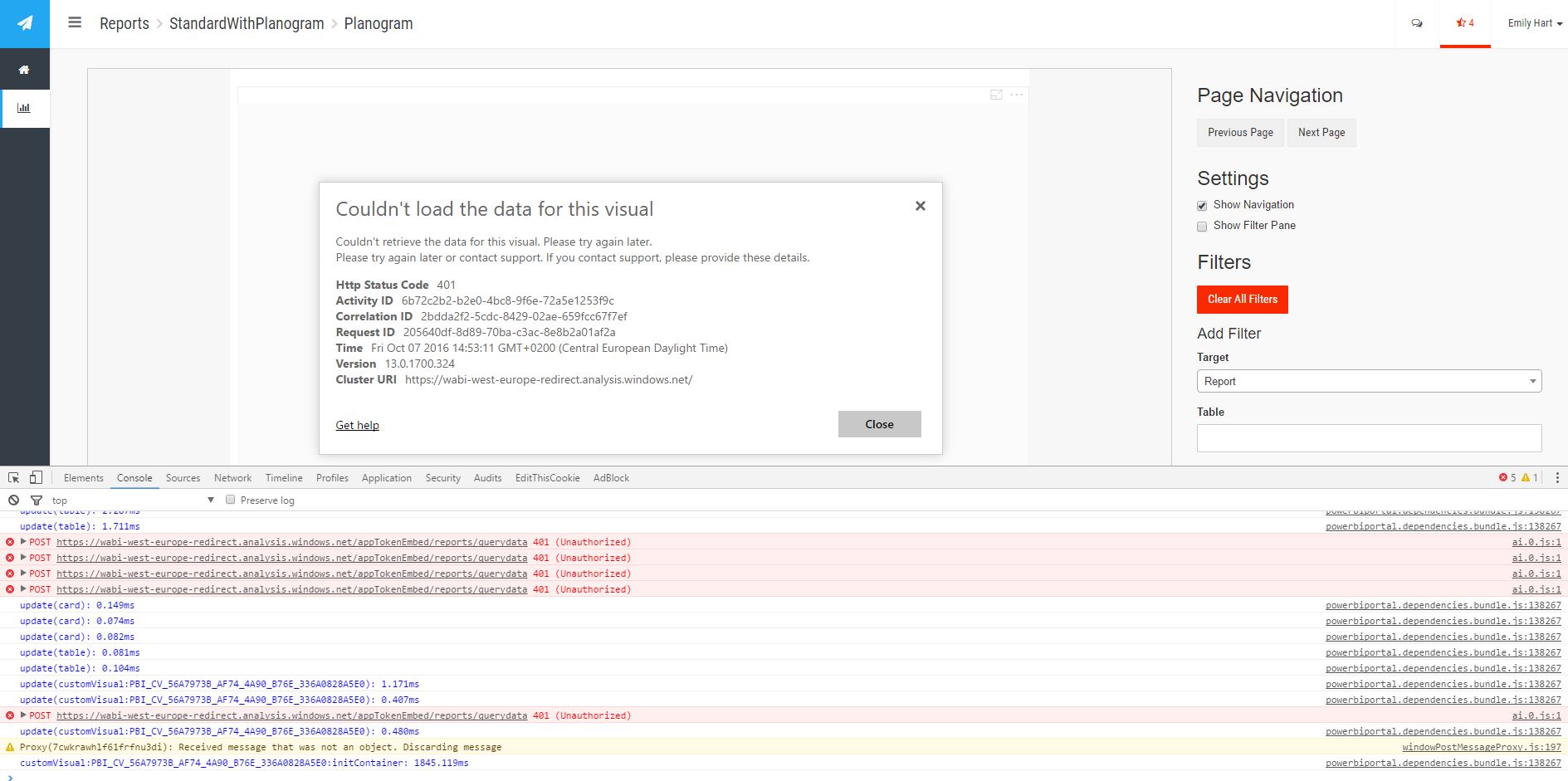Click the Close button in the dialog
Image resolution: width=1568 pixels, height=781 pixels.
tap(879, 424)
